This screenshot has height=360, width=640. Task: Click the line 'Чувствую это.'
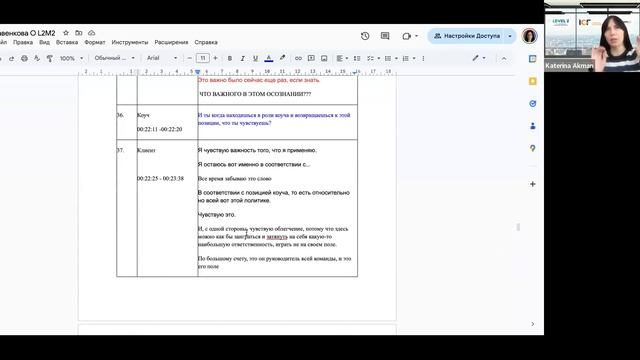[x=217, y=214]
